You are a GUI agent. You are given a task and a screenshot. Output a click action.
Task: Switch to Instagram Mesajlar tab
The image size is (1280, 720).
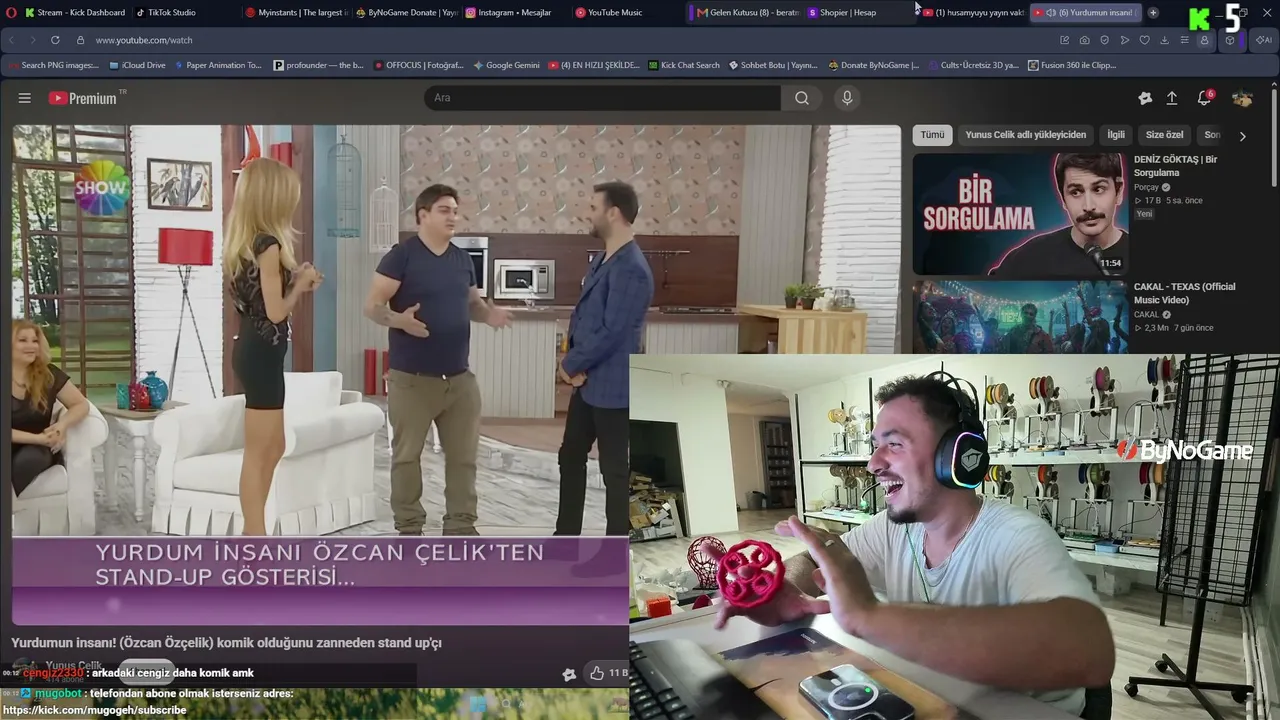pyautogui.click(x=516, y=13)
